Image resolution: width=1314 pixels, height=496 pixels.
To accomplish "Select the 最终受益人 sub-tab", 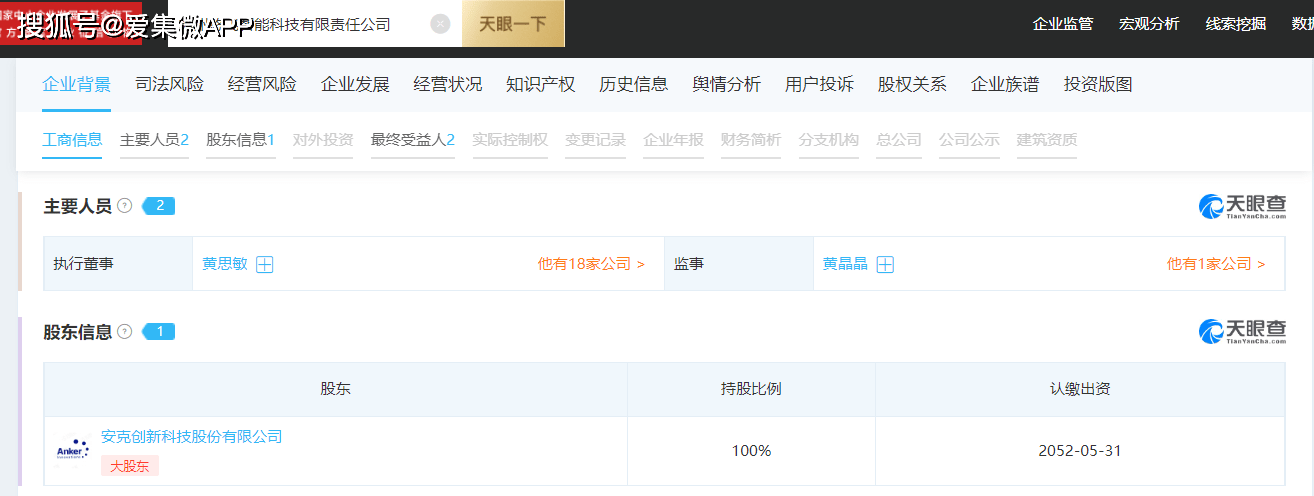I will pyautogui.click(x=412, y=140).
